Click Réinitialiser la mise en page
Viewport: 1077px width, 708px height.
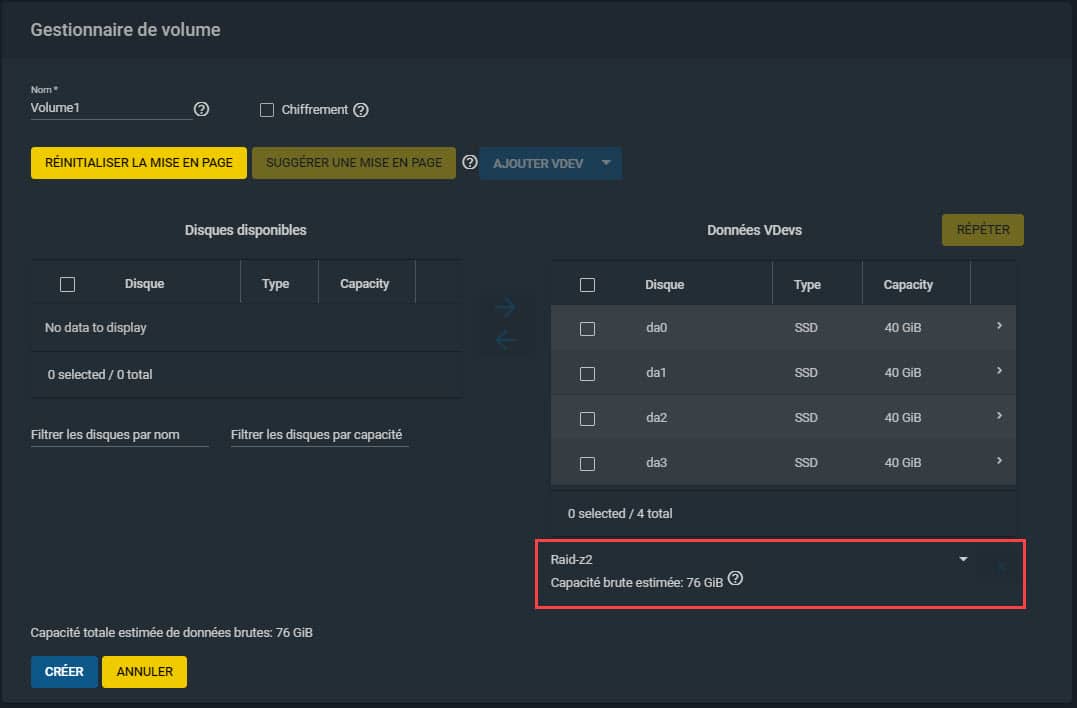pos(139,163)
